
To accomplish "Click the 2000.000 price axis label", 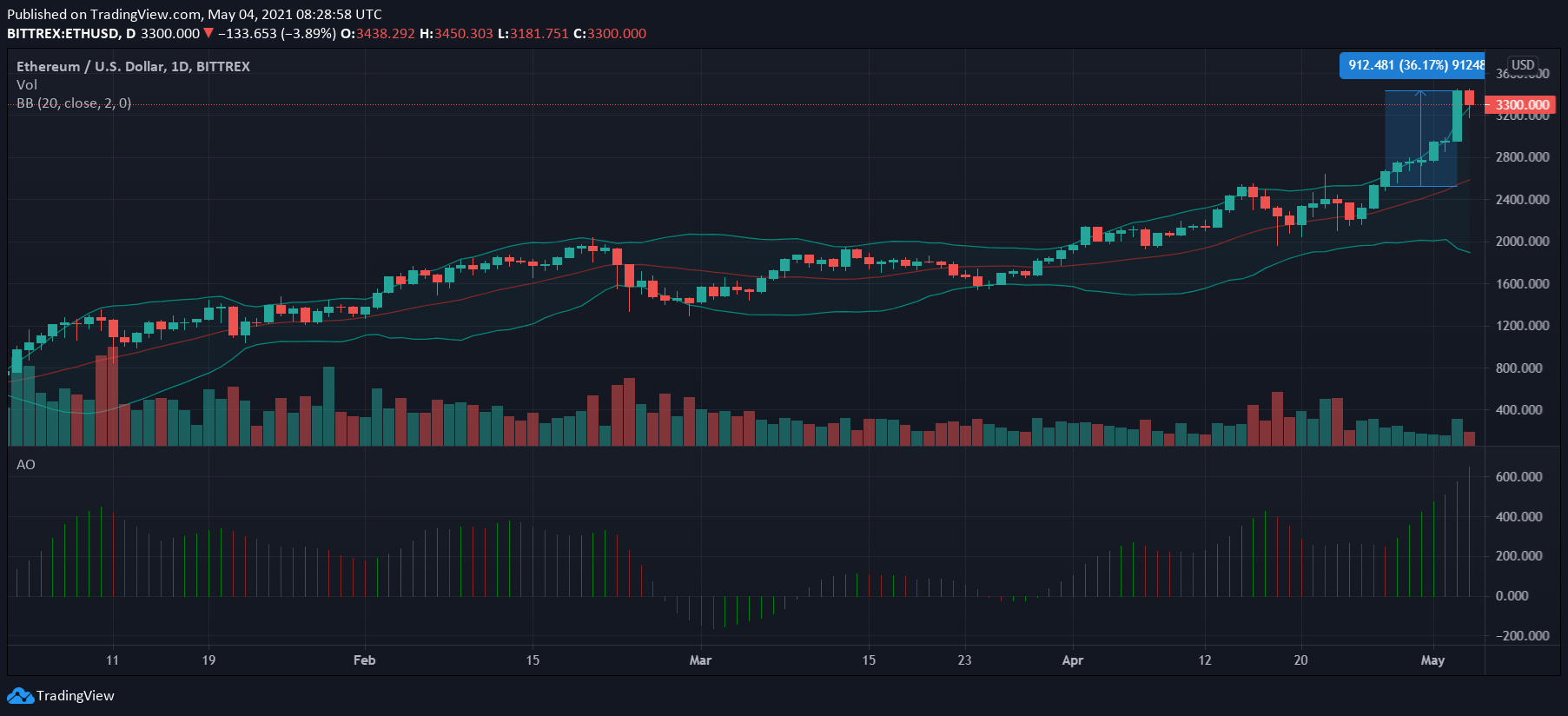I will click(x=1522, y=242).
